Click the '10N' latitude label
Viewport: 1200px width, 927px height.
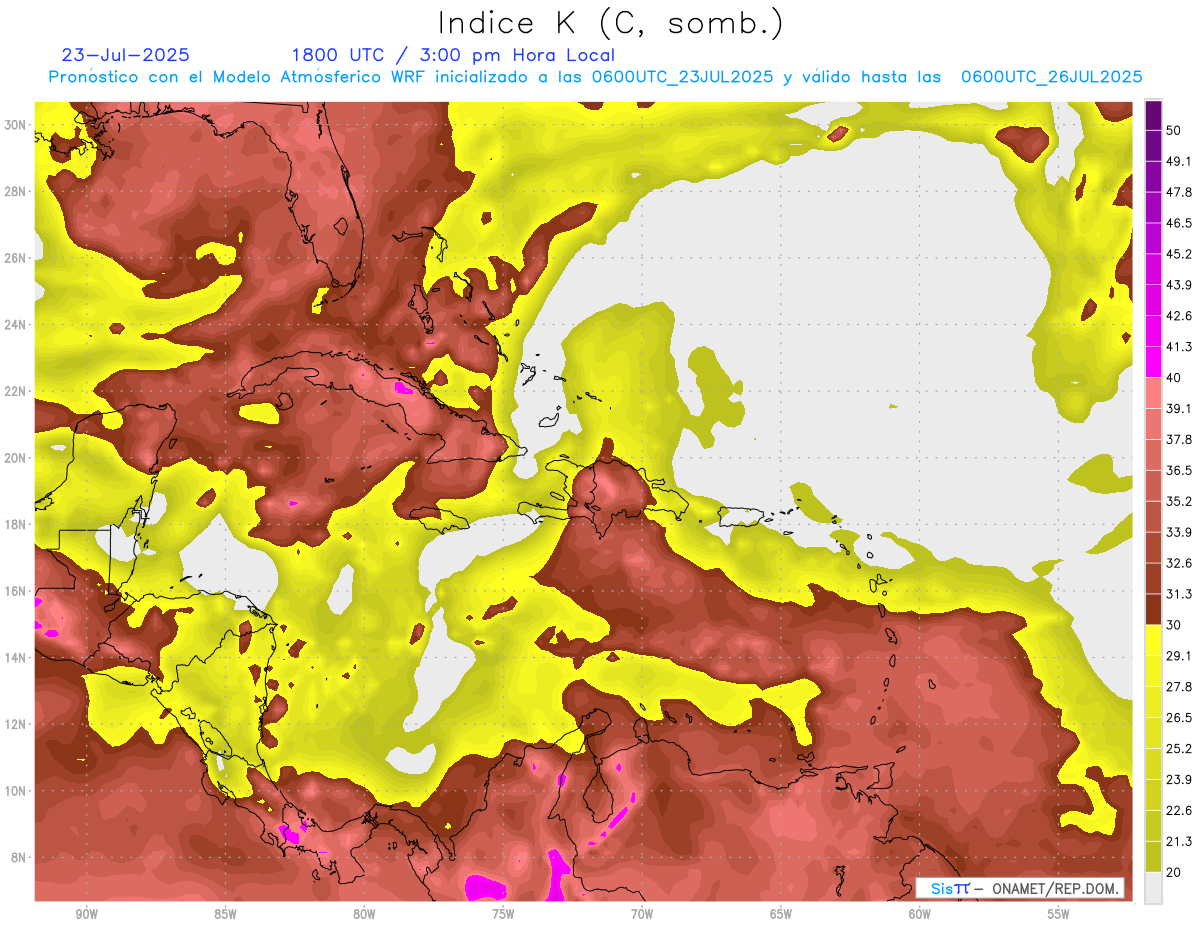pyautogui.click(x=16, y=791)
